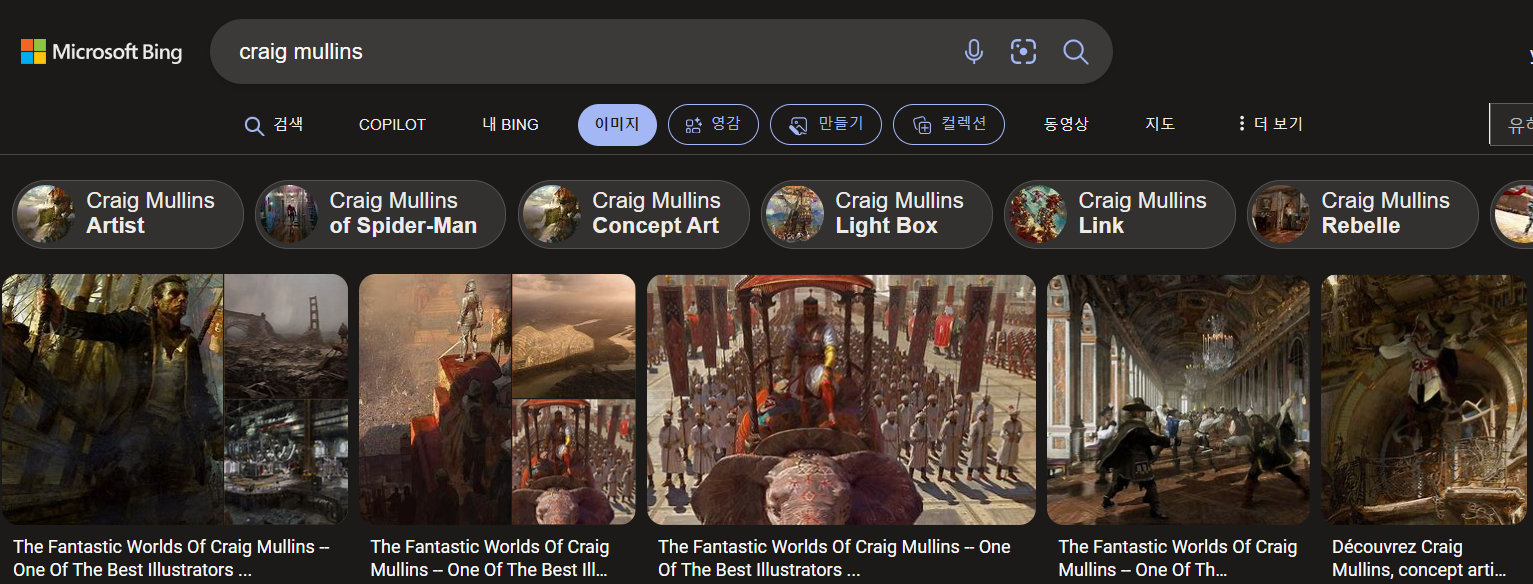This screenshot has height=584, width=1533.
Task: Click the magnifying glass search button
Action: pos(1075,52)
